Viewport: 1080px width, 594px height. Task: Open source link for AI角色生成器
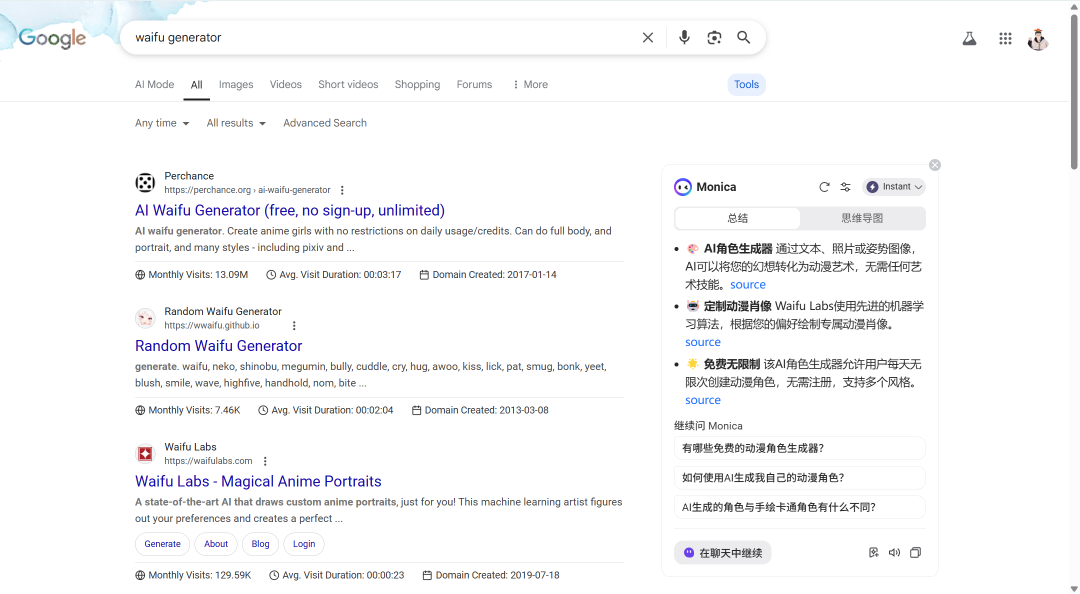pyautogui.click(x=748, y=285)
